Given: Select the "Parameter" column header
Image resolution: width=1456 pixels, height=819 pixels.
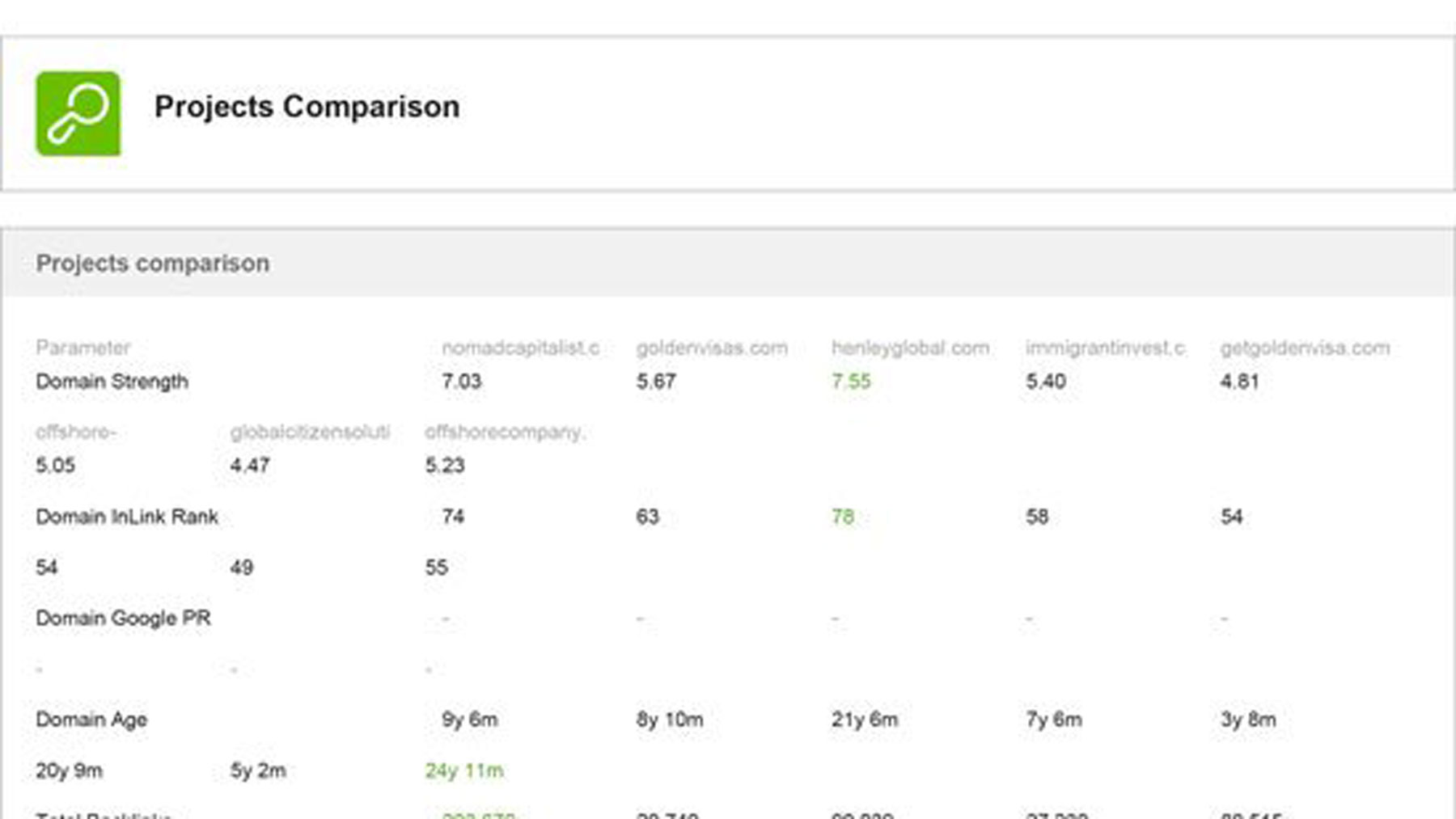Looking at the screenshot, I should tap(83, 348).
